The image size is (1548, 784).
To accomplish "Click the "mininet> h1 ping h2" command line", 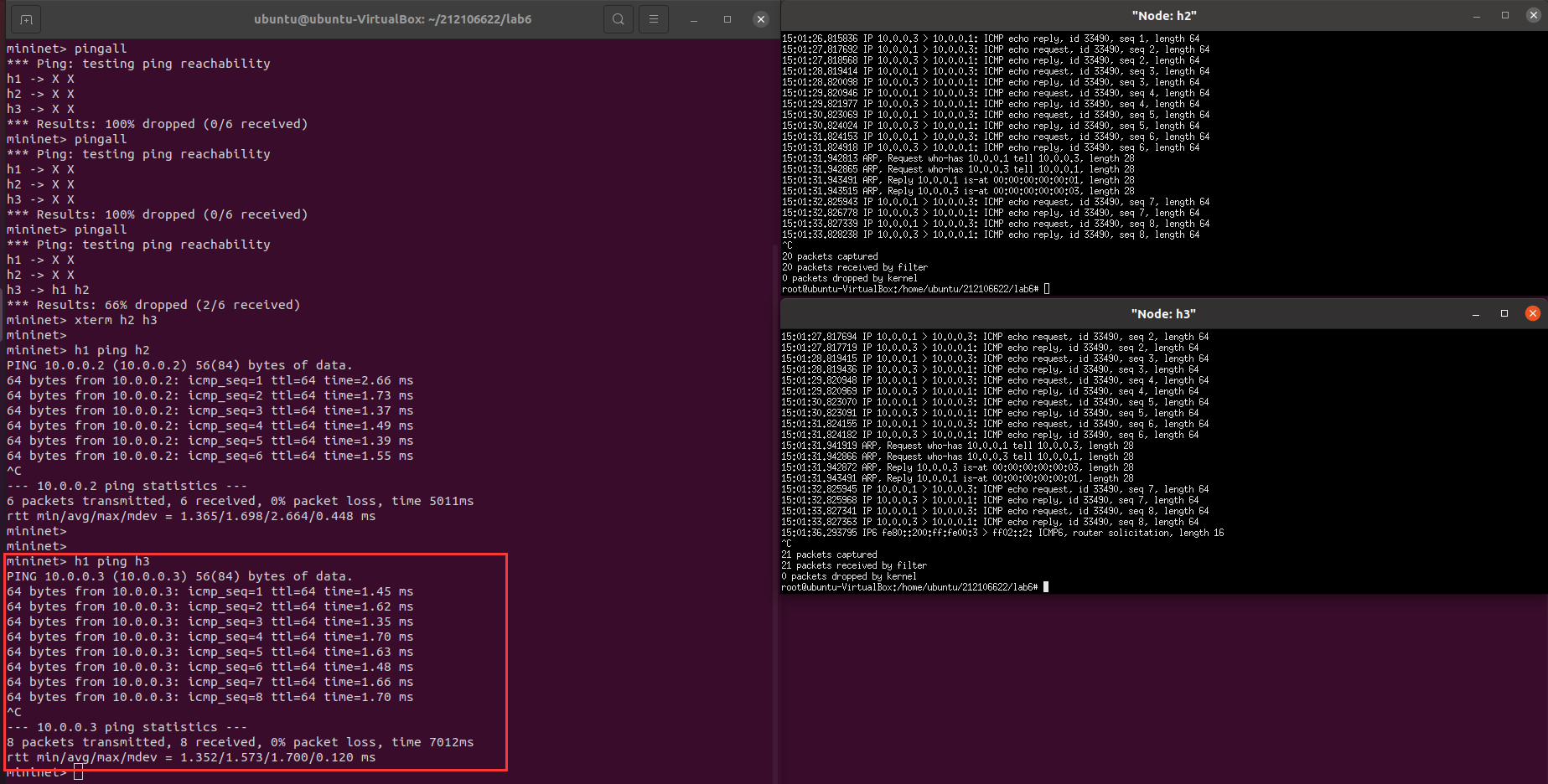I will tap(78, 350).
